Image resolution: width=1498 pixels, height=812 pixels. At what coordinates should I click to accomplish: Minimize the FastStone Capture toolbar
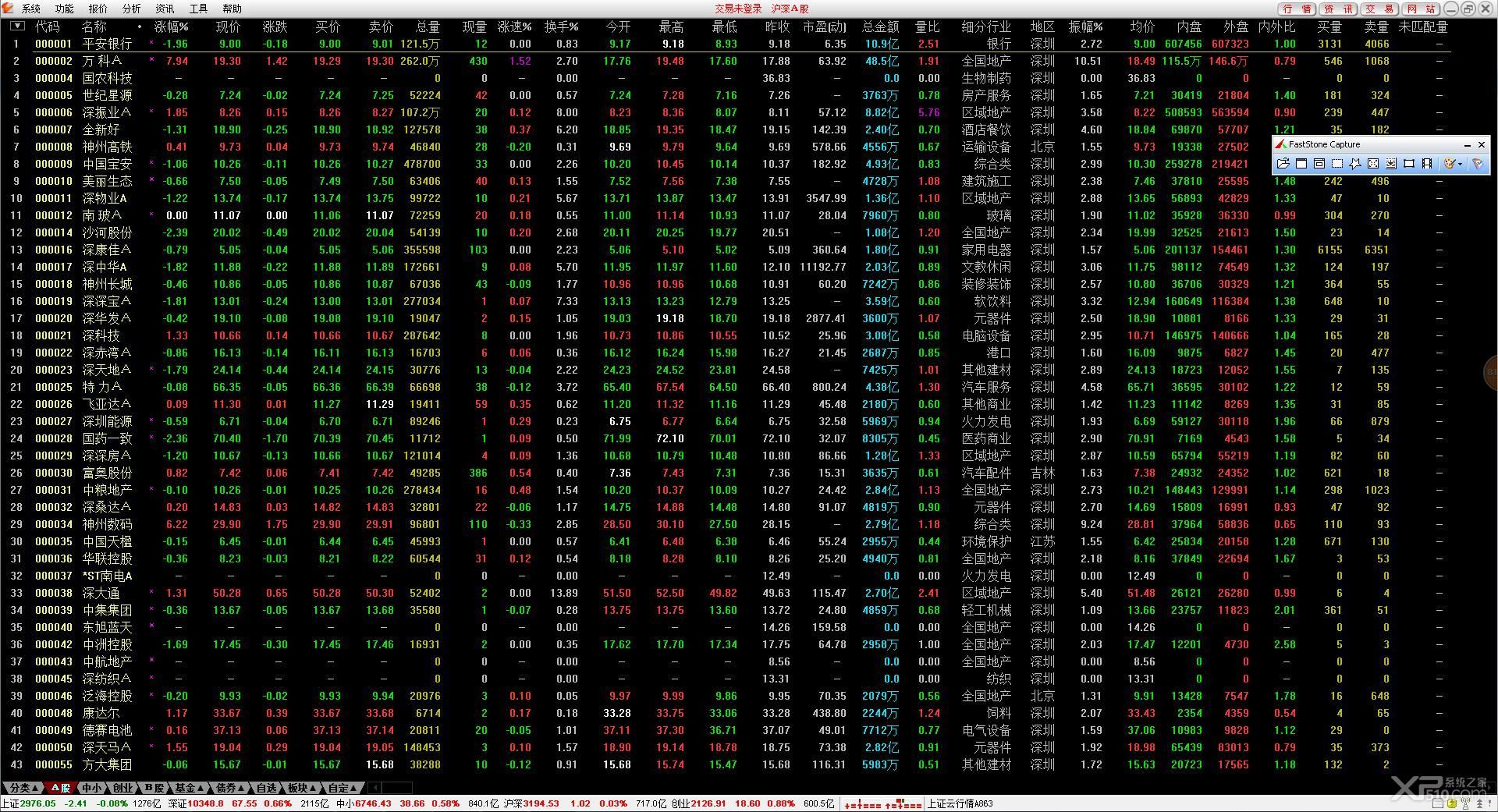click(x=1468, y=145)
